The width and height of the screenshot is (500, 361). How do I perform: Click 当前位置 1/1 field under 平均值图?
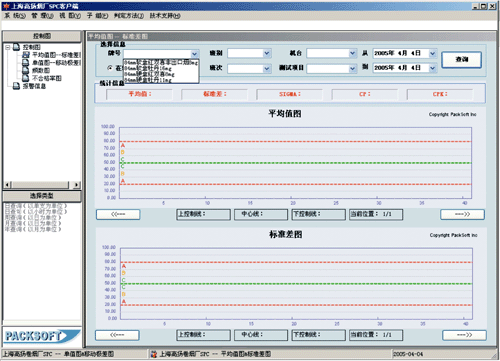tap(376, 214)
